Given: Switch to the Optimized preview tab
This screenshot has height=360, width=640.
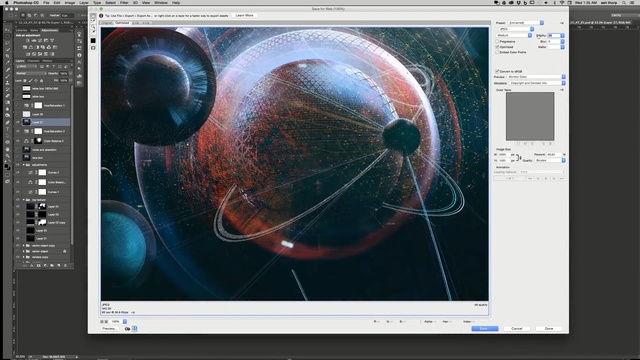Looking at the screenshot, I should pos(122,23).
